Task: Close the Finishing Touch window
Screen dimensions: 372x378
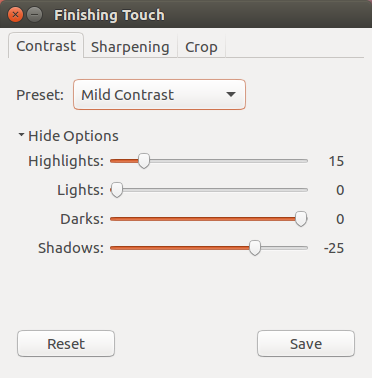Action: pyautogui.click(x=15, y=15)
